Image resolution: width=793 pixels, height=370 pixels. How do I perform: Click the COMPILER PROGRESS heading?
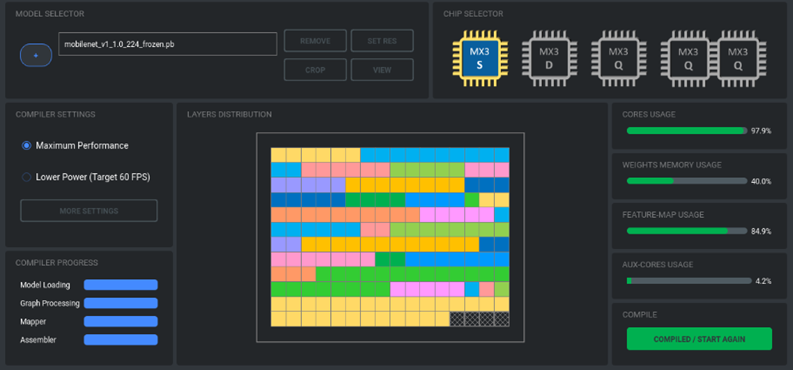click(57, 263)
